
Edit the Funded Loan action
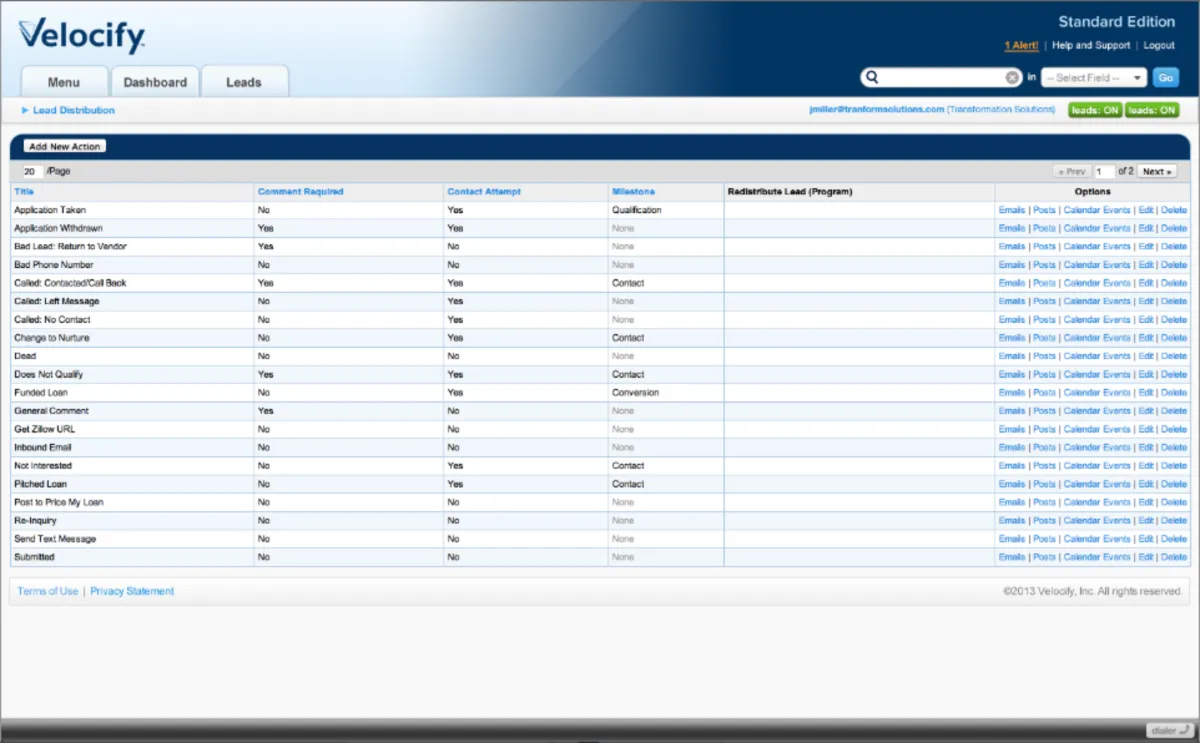click(1146, 393)
